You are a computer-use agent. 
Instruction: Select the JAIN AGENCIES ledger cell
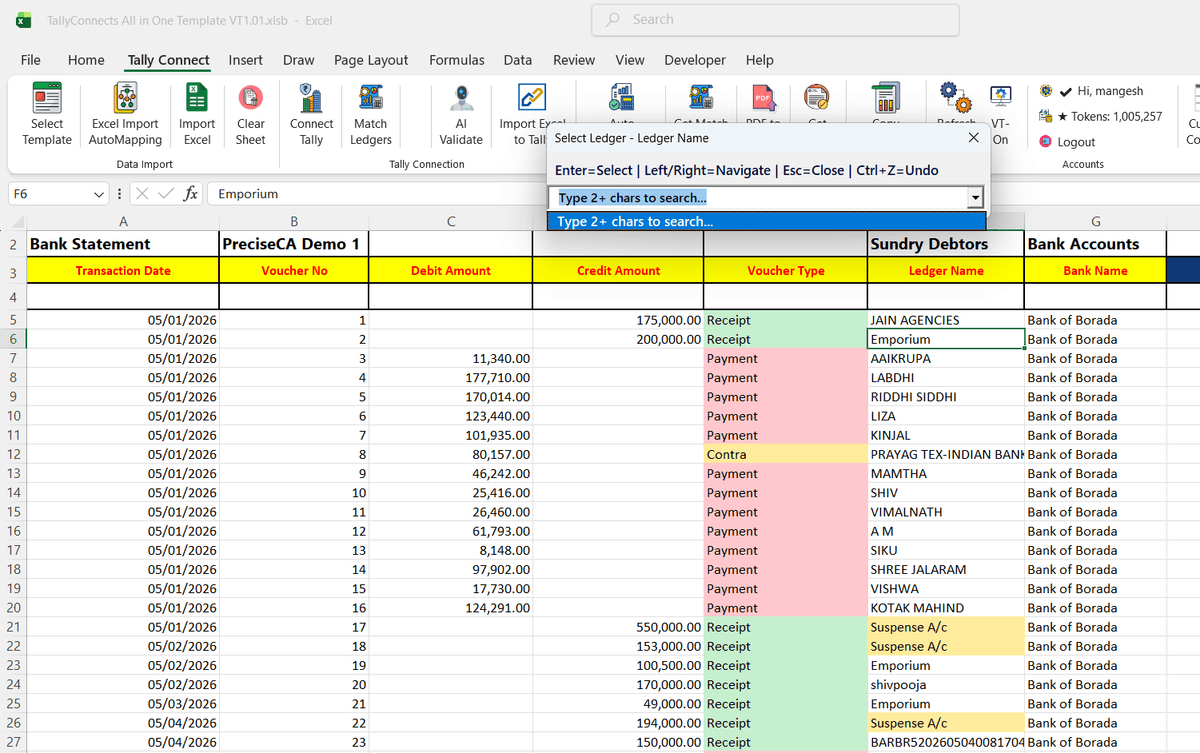(x=946, y=320)
